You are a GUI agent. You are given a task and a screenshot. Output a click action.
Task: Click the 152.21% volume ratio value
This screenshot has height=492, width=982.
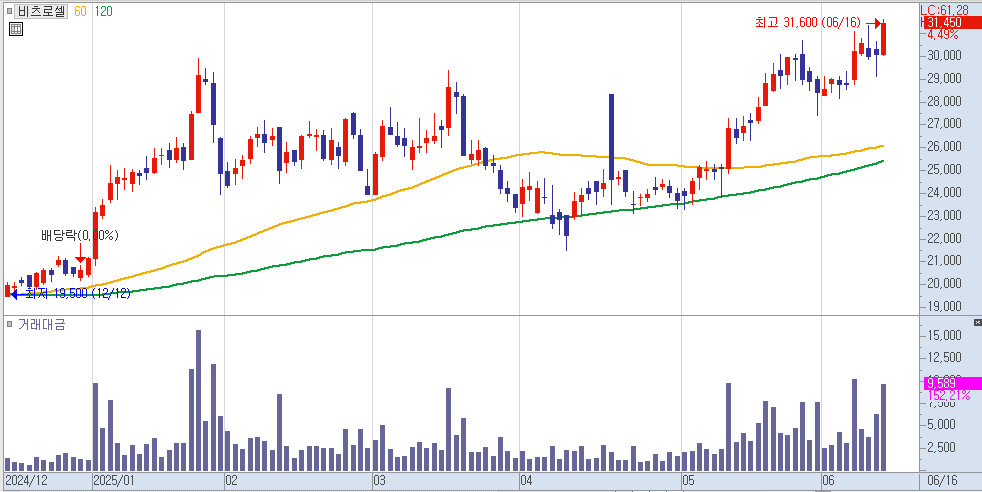tap(949, 395)
